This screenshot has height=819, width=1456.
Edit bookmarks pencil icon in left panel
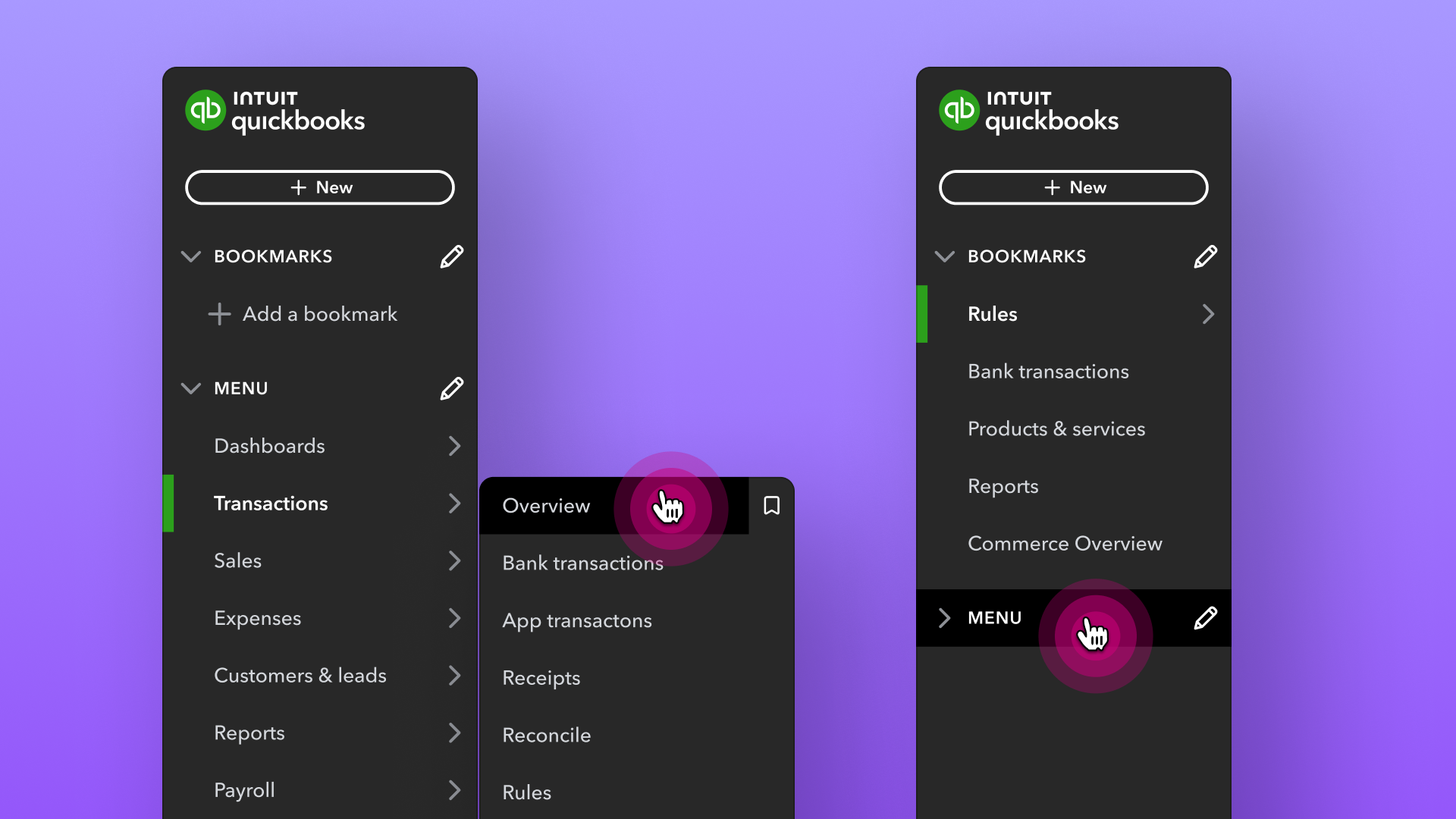click(451, 256)
